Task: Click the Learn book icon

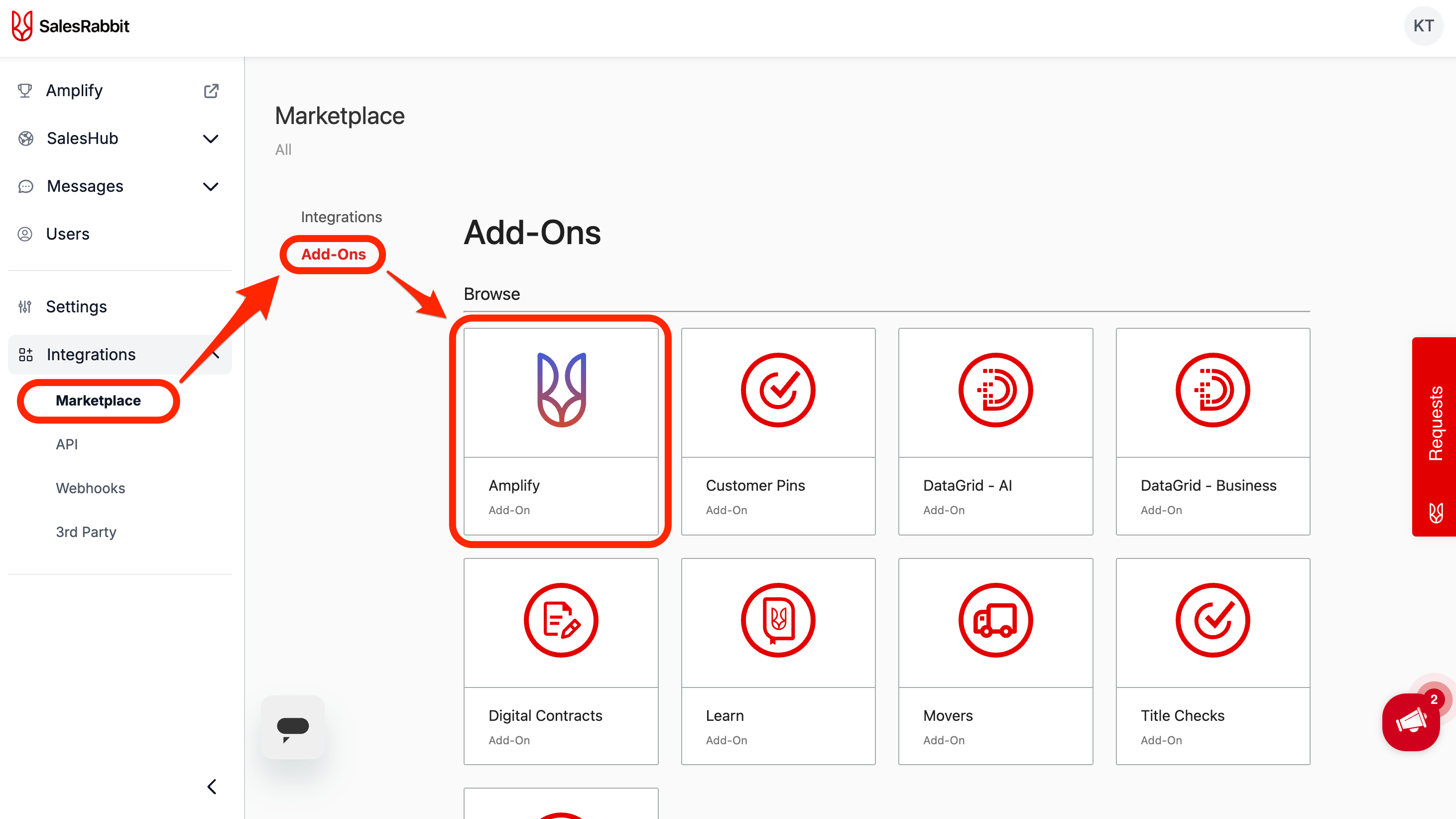Action: [778, 620]
